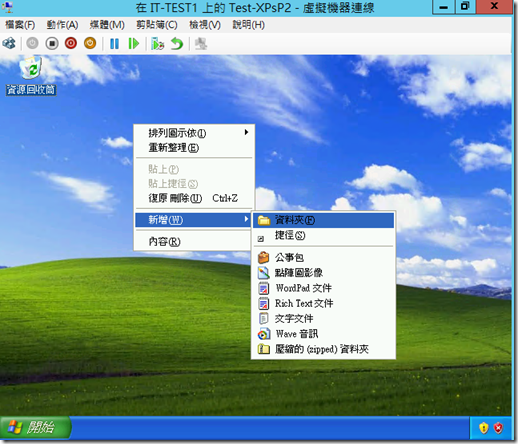
Task: Open the 說明(H) menu
Action: 249,25
